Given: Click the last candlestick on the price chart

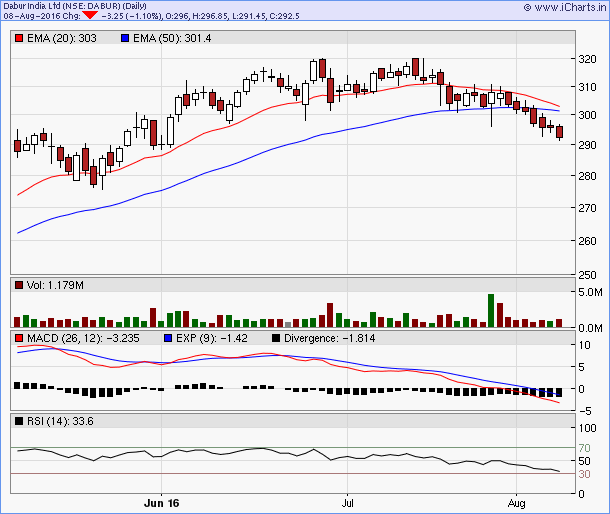Looking at the screenshot, I should 559,132.
